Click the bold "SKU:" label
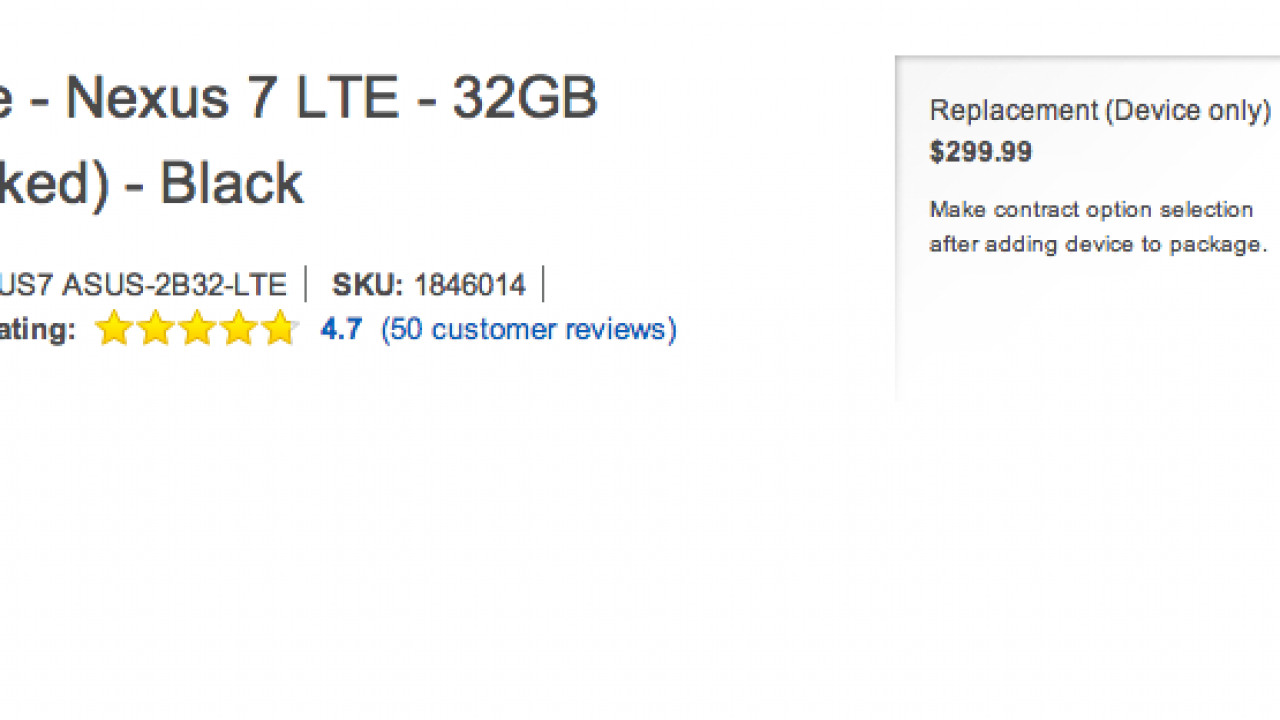Screen dimensions: 1280x720 pyautogui.click(x=367, y=285)
